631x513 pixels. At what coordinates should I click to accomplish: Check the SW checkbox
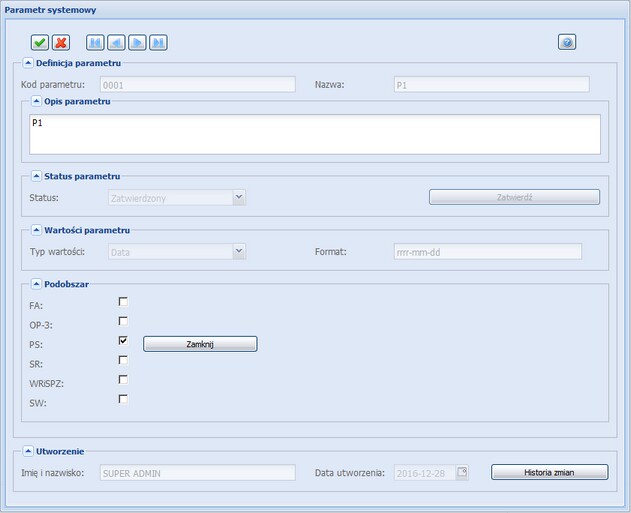click(x=124, y=399)
